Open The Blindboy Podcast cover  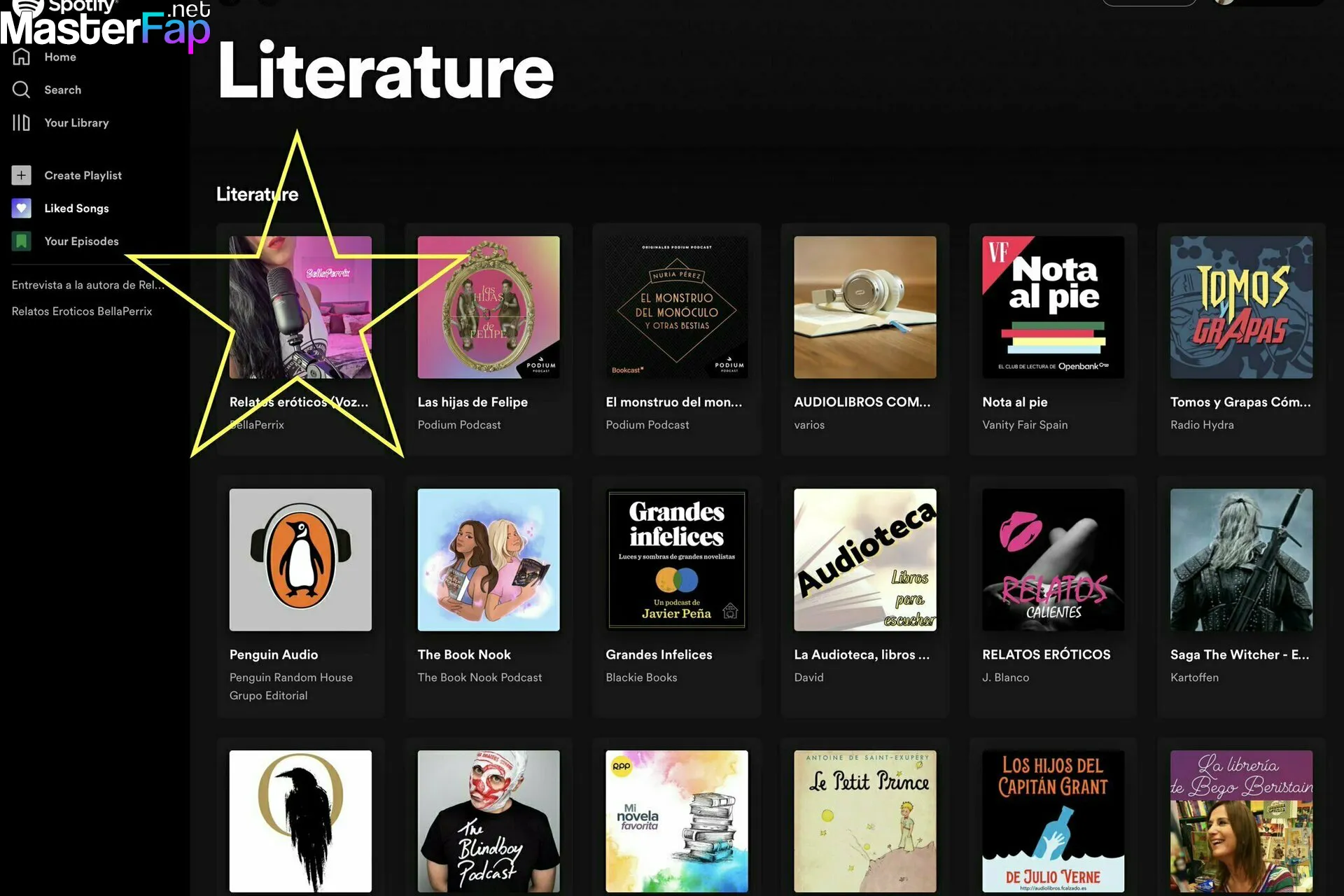click(x=489, y=821)
